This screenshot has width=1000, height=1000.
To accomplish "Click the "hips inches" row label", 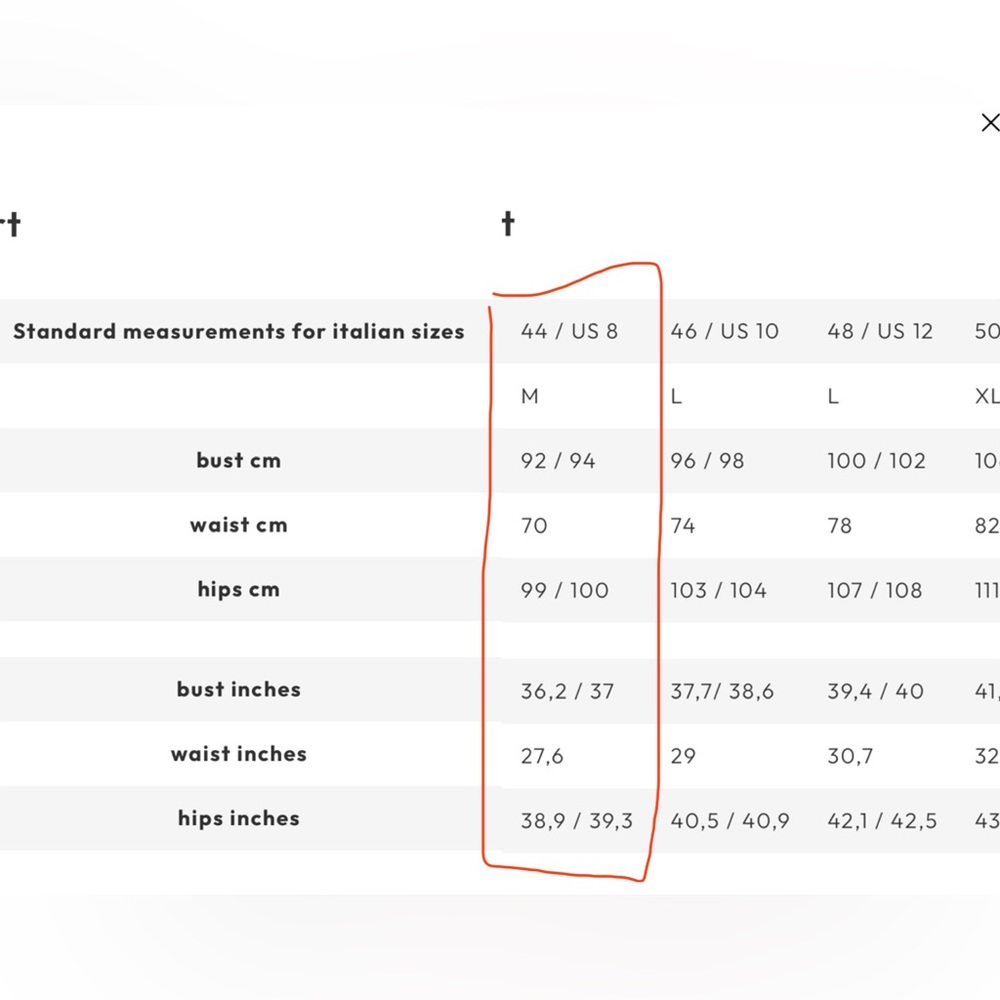I will pos(239,819).
